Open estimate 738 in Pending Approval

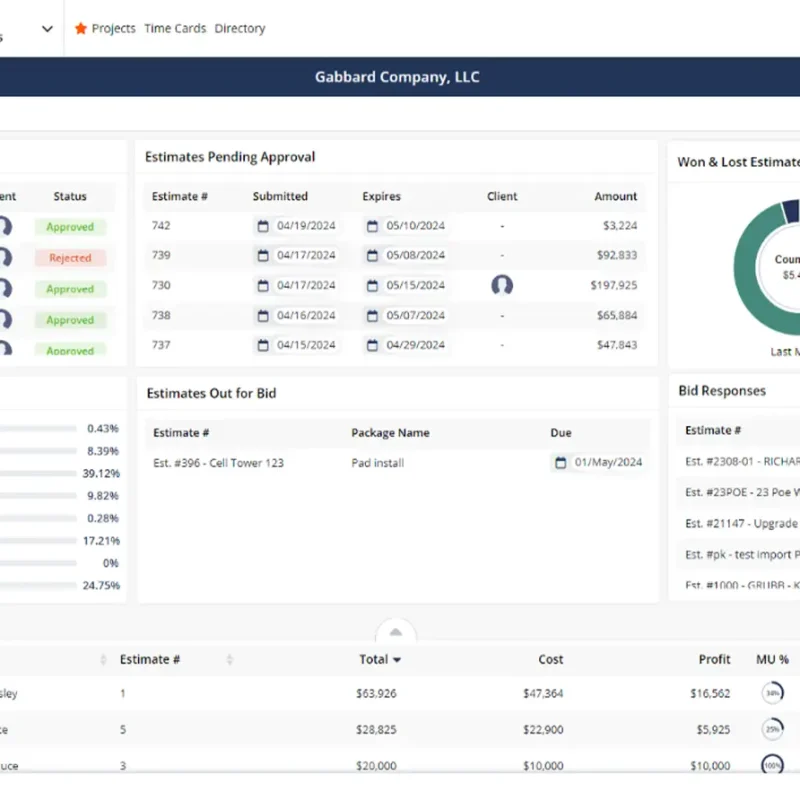[161, 315]
